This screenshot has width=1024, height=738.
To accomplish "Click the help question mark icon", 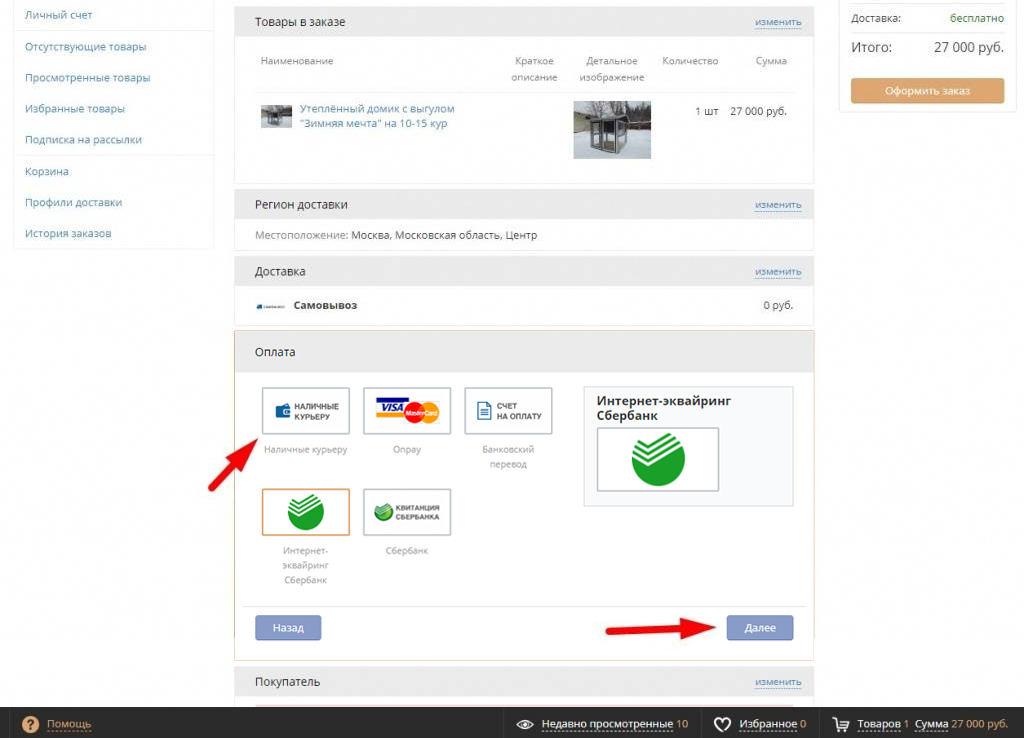I will tap(30, 724).
